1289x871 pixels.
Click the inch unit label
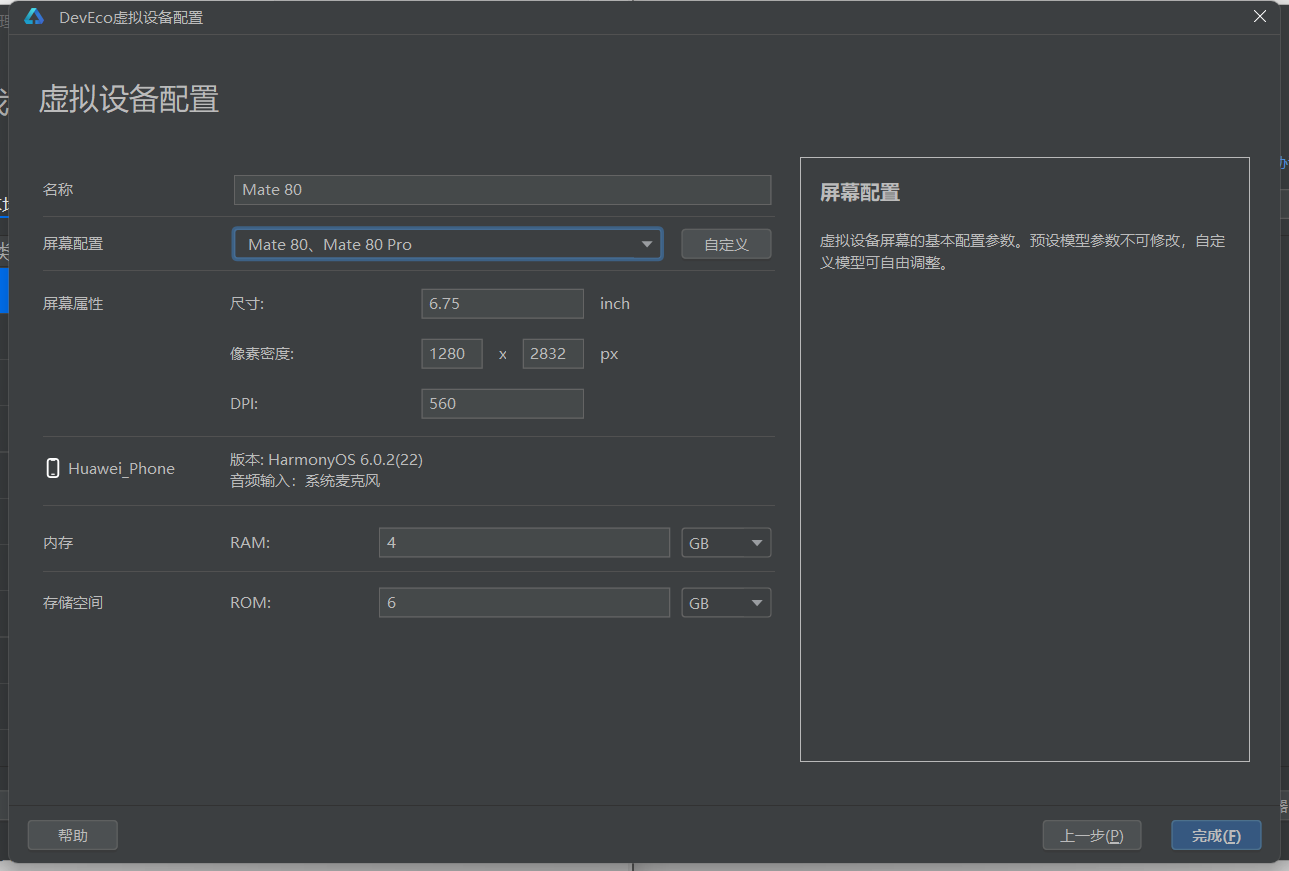615,303
